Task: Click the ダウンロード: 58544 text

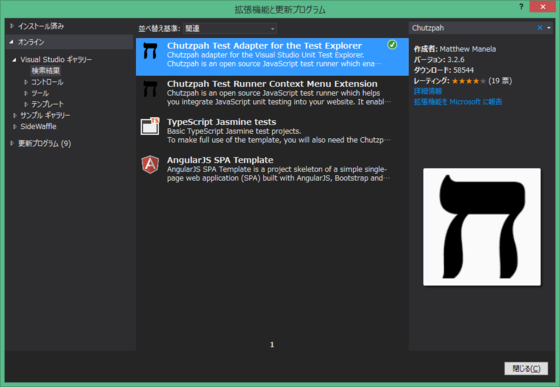Action: [x=444, y=70]
